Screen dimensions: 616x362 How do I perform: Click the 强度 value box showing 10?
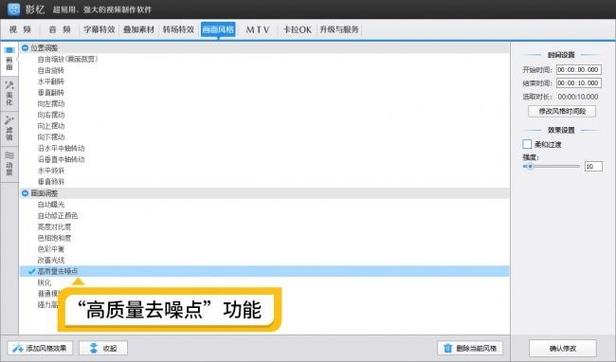[593, 167]
